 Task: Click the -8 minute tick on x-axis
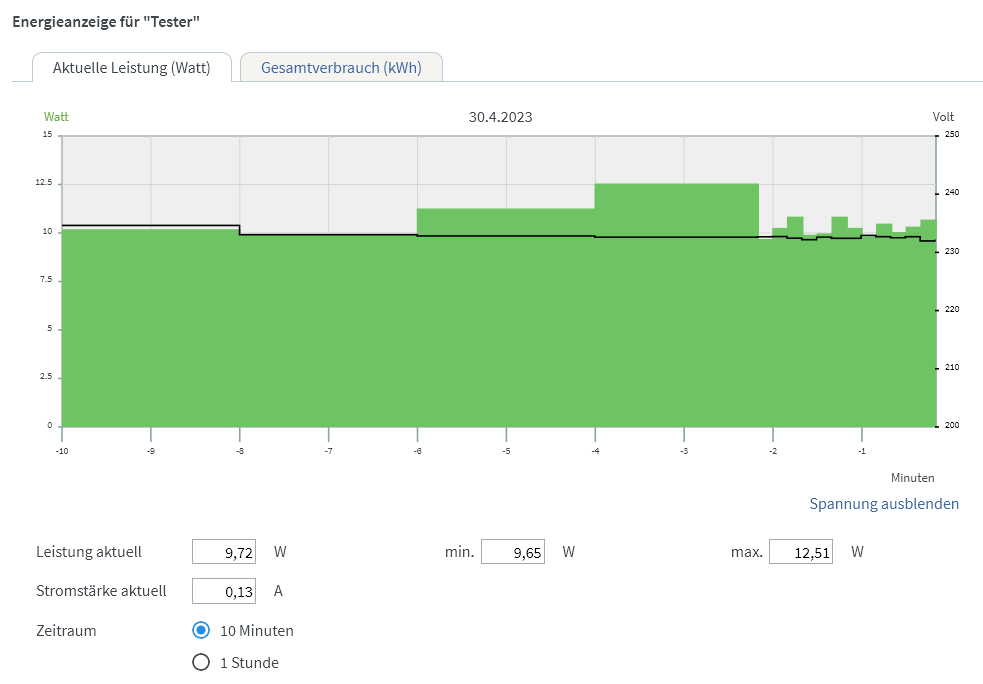coord(239,451)
